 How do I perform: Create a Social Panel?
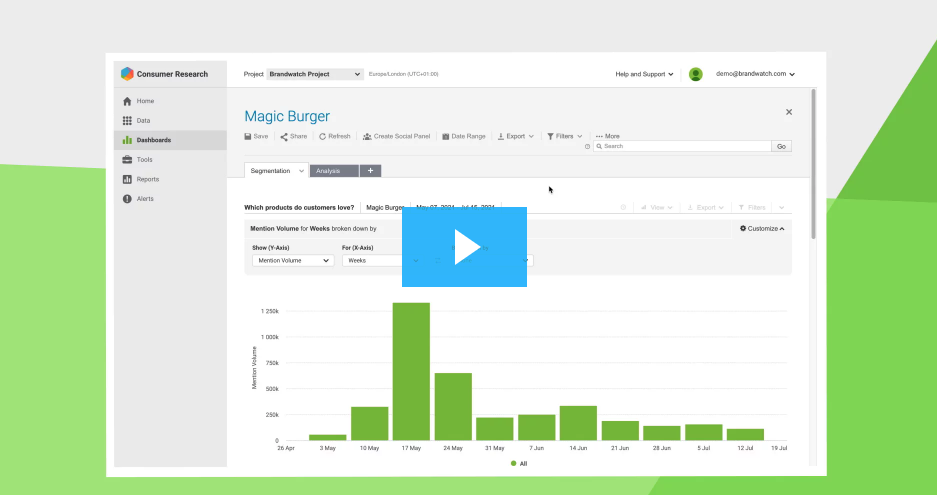pyautogui.click(x=396, y=136)
